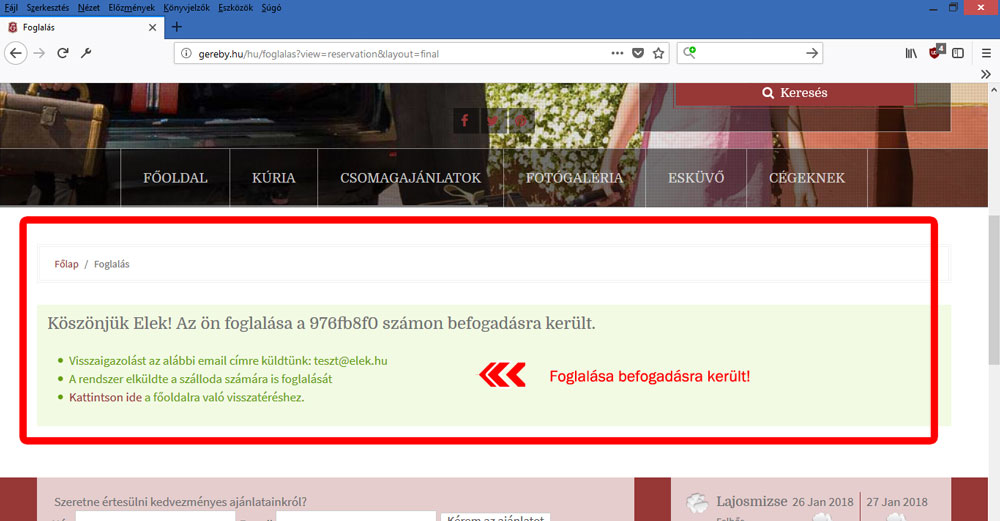
Task: Bookmark this page with the star icon
Action: (659, 53)
